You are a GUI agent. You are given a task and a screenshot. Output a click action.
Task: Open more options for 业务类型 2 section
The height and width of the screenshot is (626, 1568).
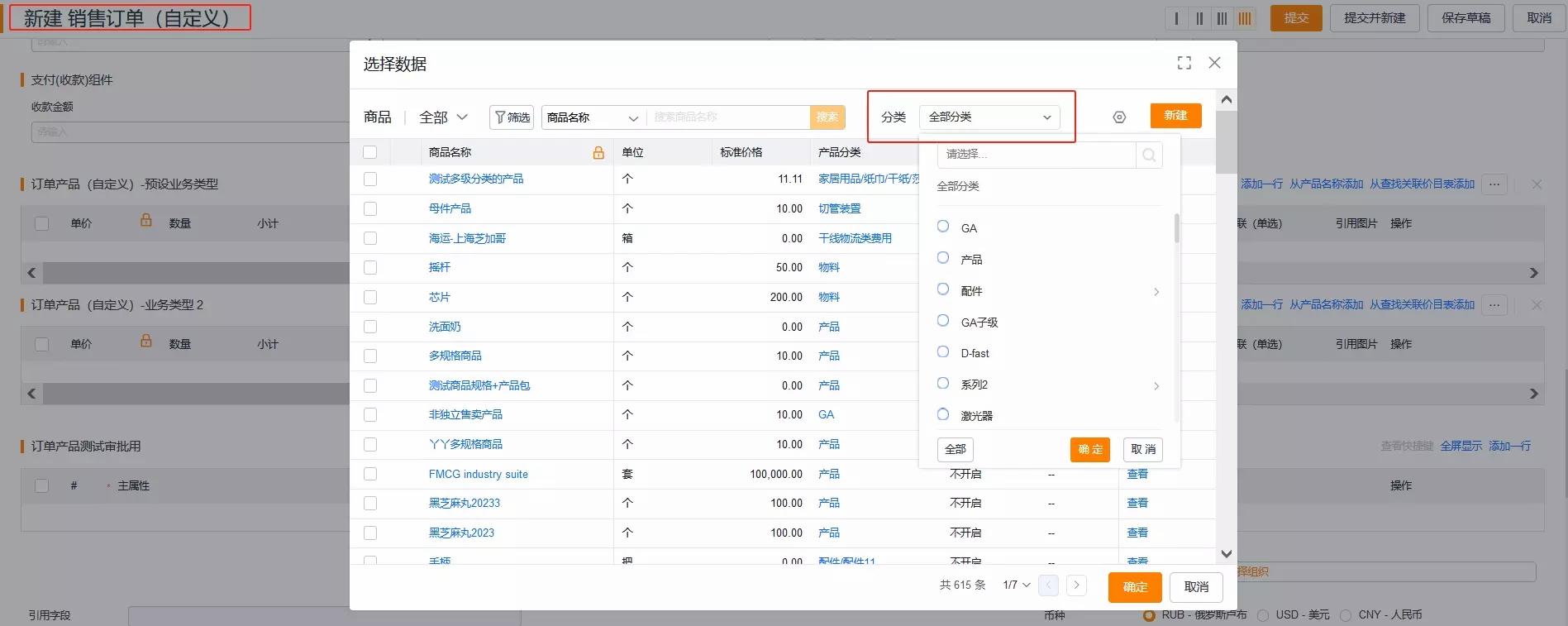pyautogui.click(x=1494, y=305)
